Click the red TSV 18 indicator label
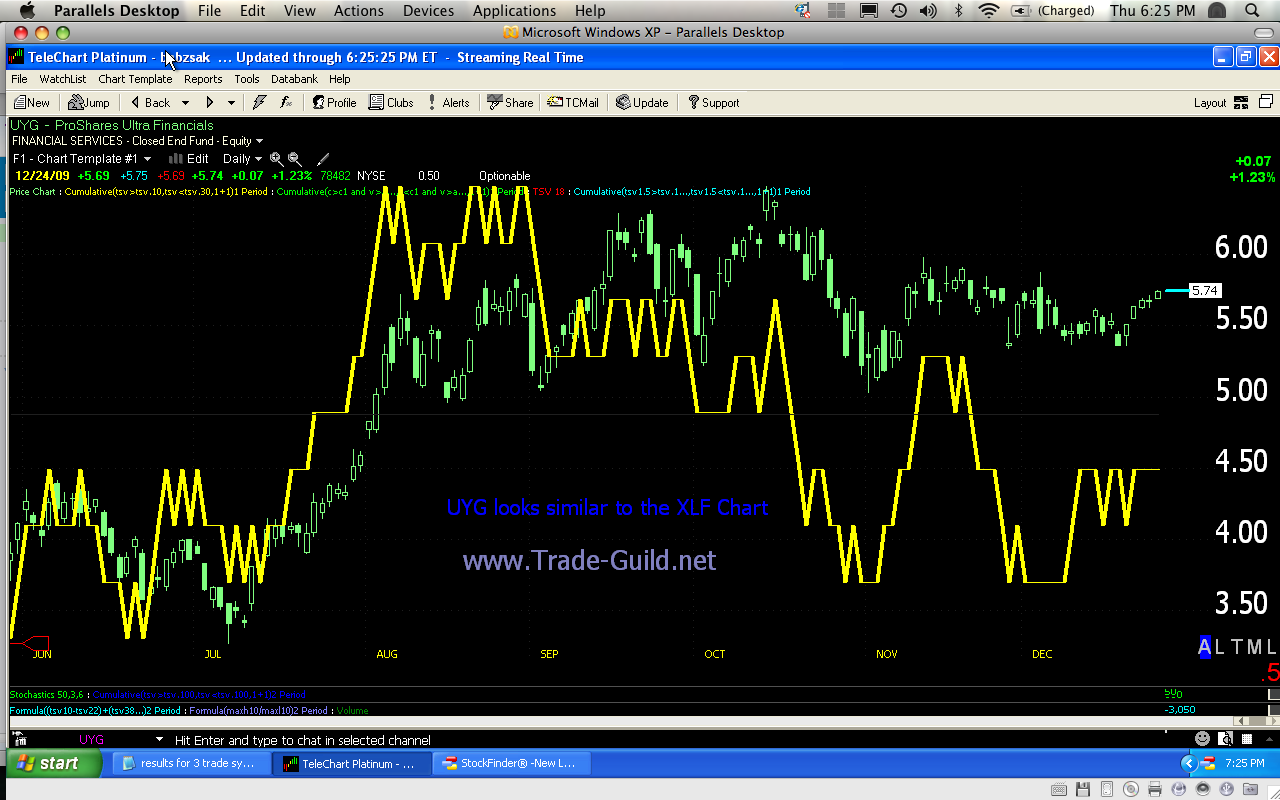 [x=549, y=191]
